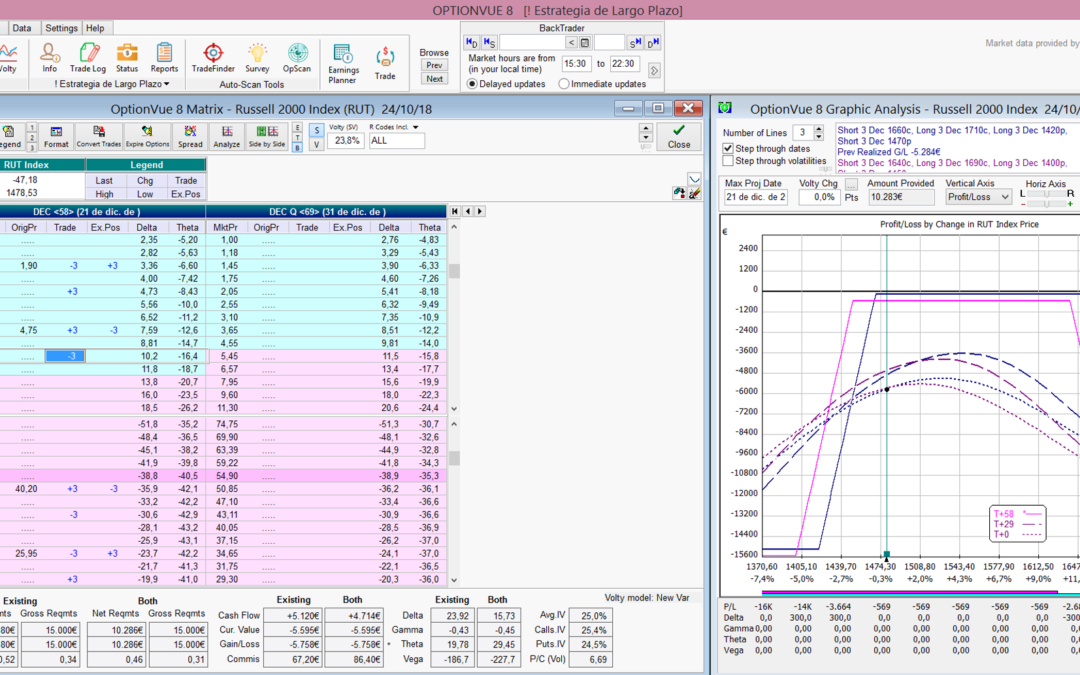Click Graphic Analysis window title icon
1080x675 pixels.
point(725,108)
